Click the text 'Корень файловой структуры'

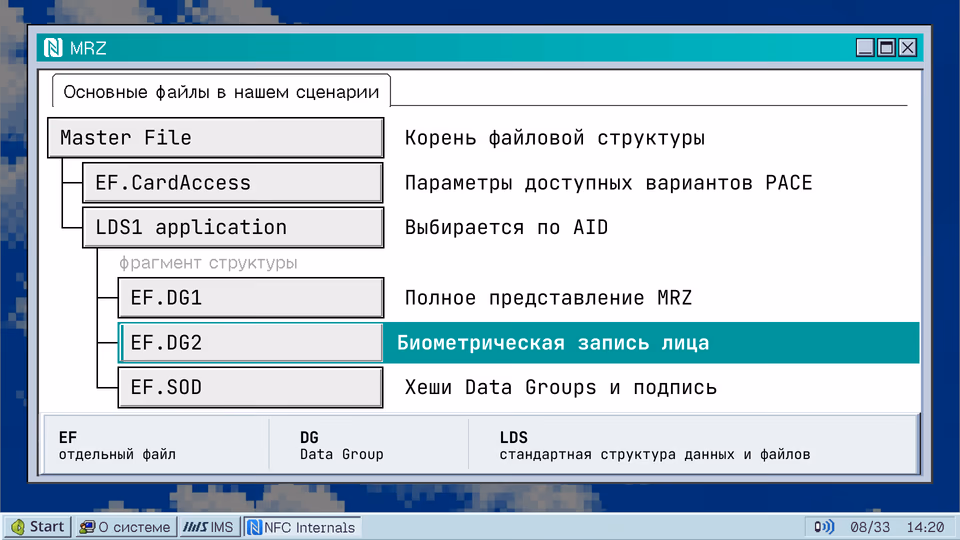tap(555, 138)
